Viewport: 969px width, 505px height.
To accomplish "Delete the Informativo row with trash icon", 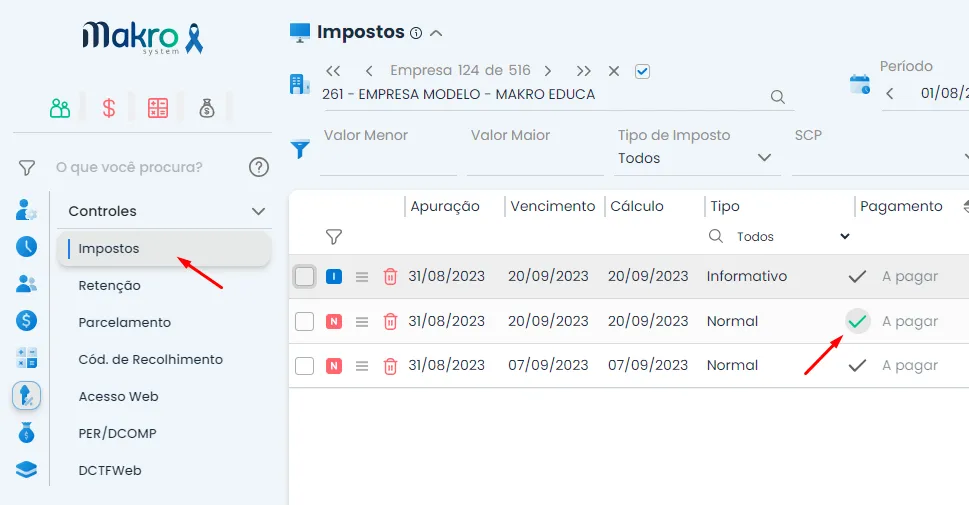I will tap(390, 276).
